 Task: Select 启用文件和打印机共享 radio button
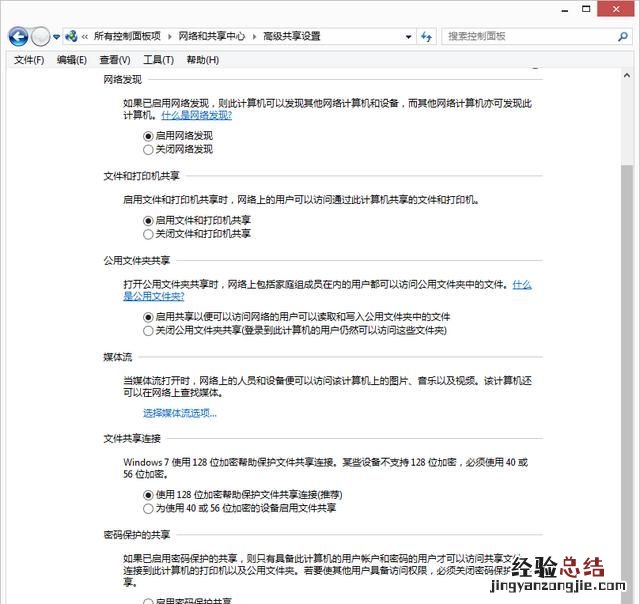click(x=148, y=221)
